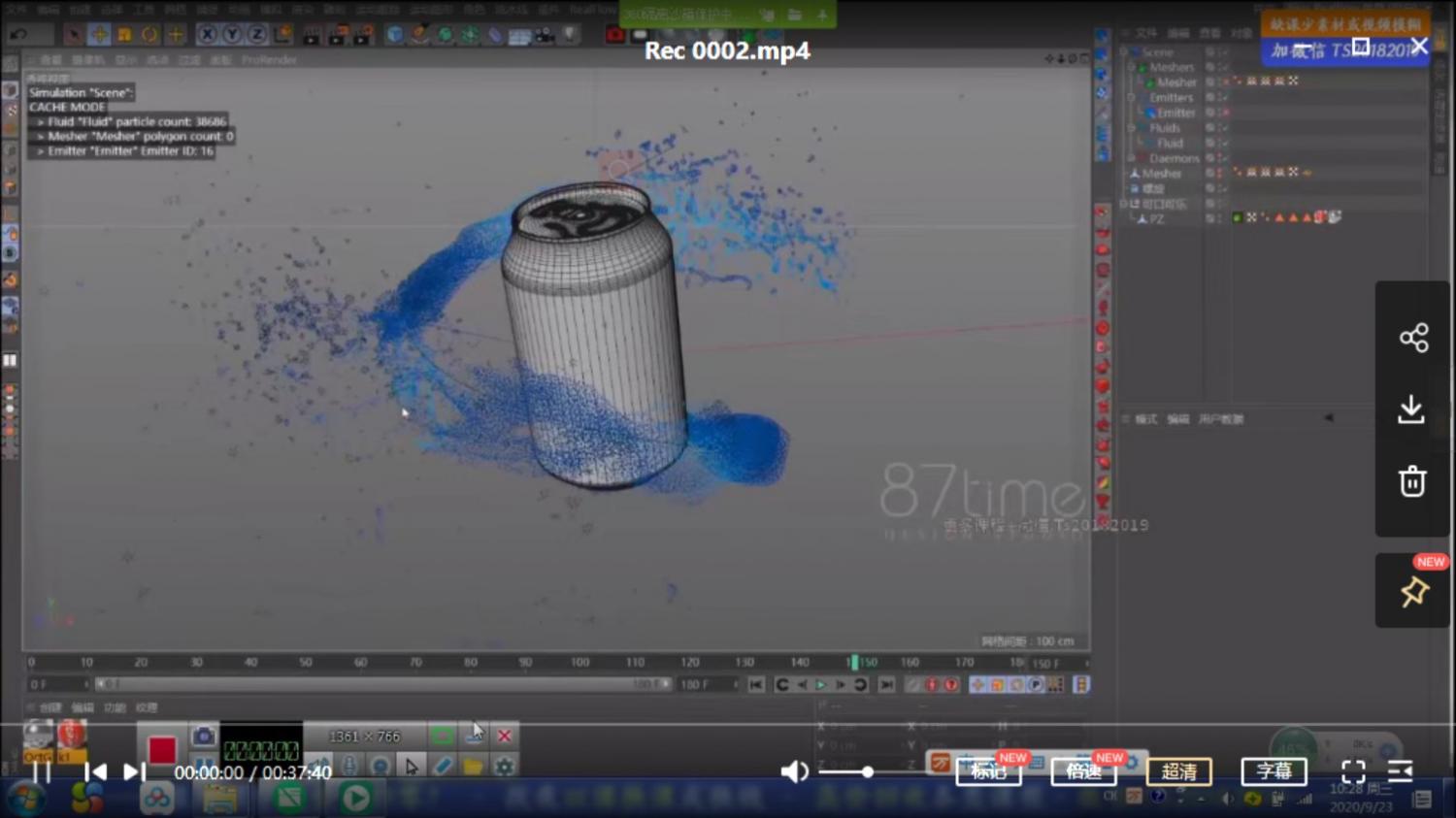
Task: Select the Scale tool in top toolbar
Action: click(124, 35)
